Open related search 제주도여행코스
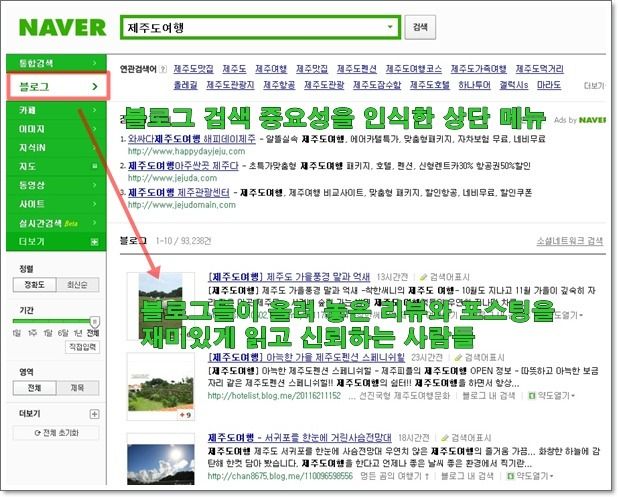Image resolution: width=618 pixels, height=497 pixels. click(413, 69)
